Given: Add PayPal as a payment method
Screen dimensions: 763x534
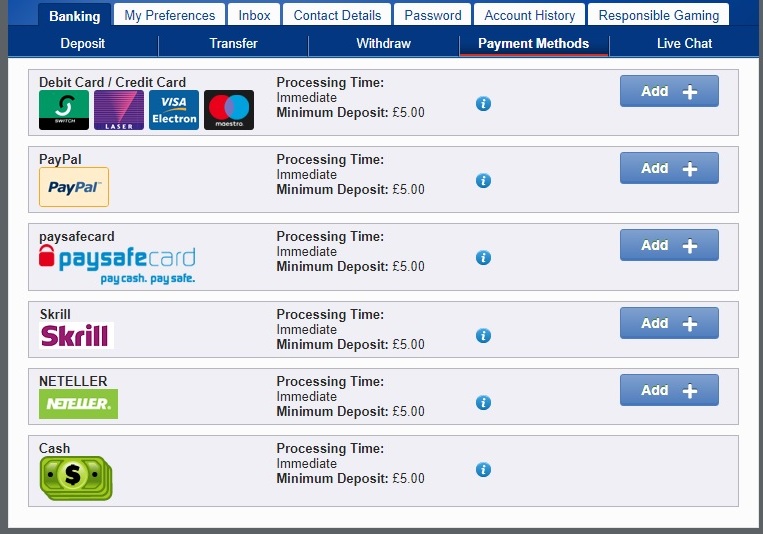Looking at the screenshot, I should click(669, 168).
